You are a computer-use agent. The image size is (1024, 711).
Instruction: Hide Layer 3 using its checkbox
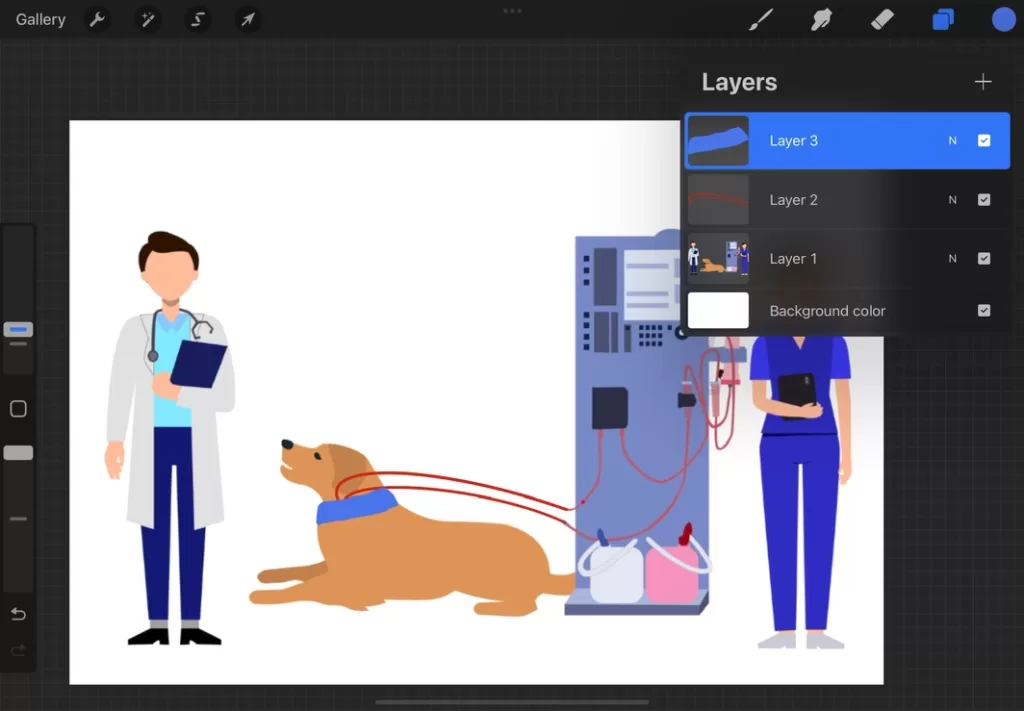coord(984,140)
